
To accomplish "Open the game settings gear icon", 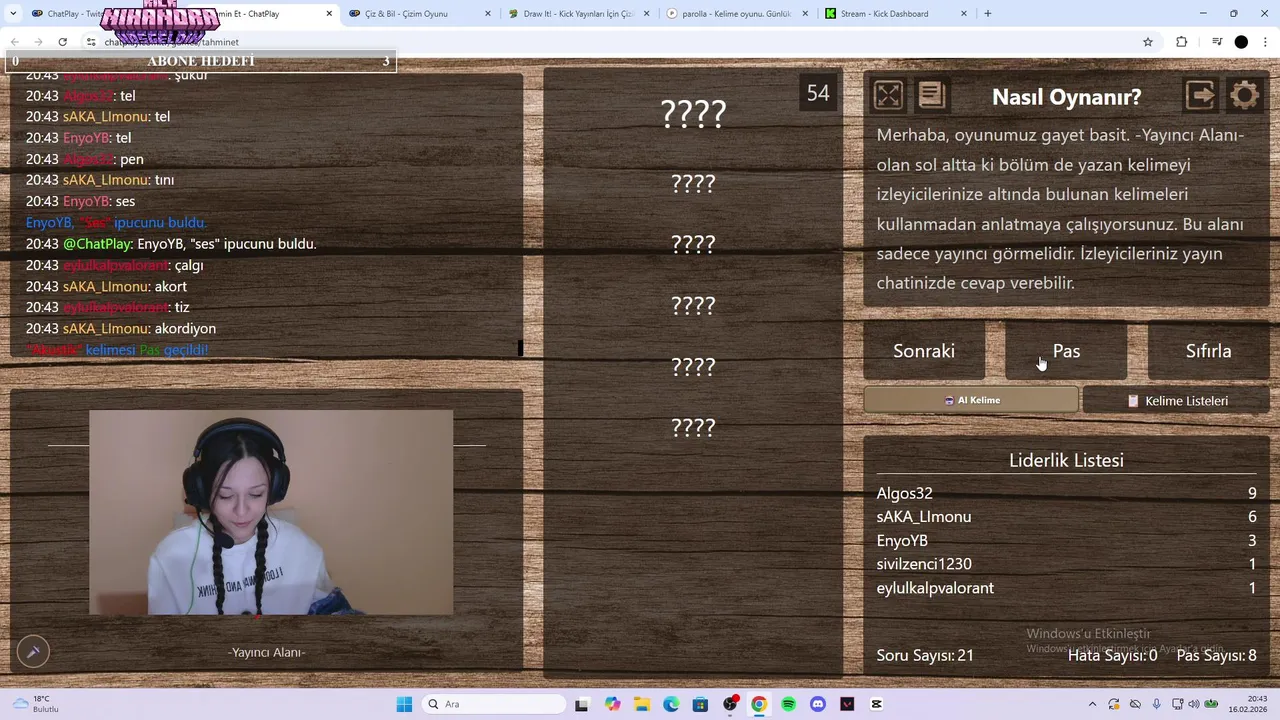I will point(1245,95).
